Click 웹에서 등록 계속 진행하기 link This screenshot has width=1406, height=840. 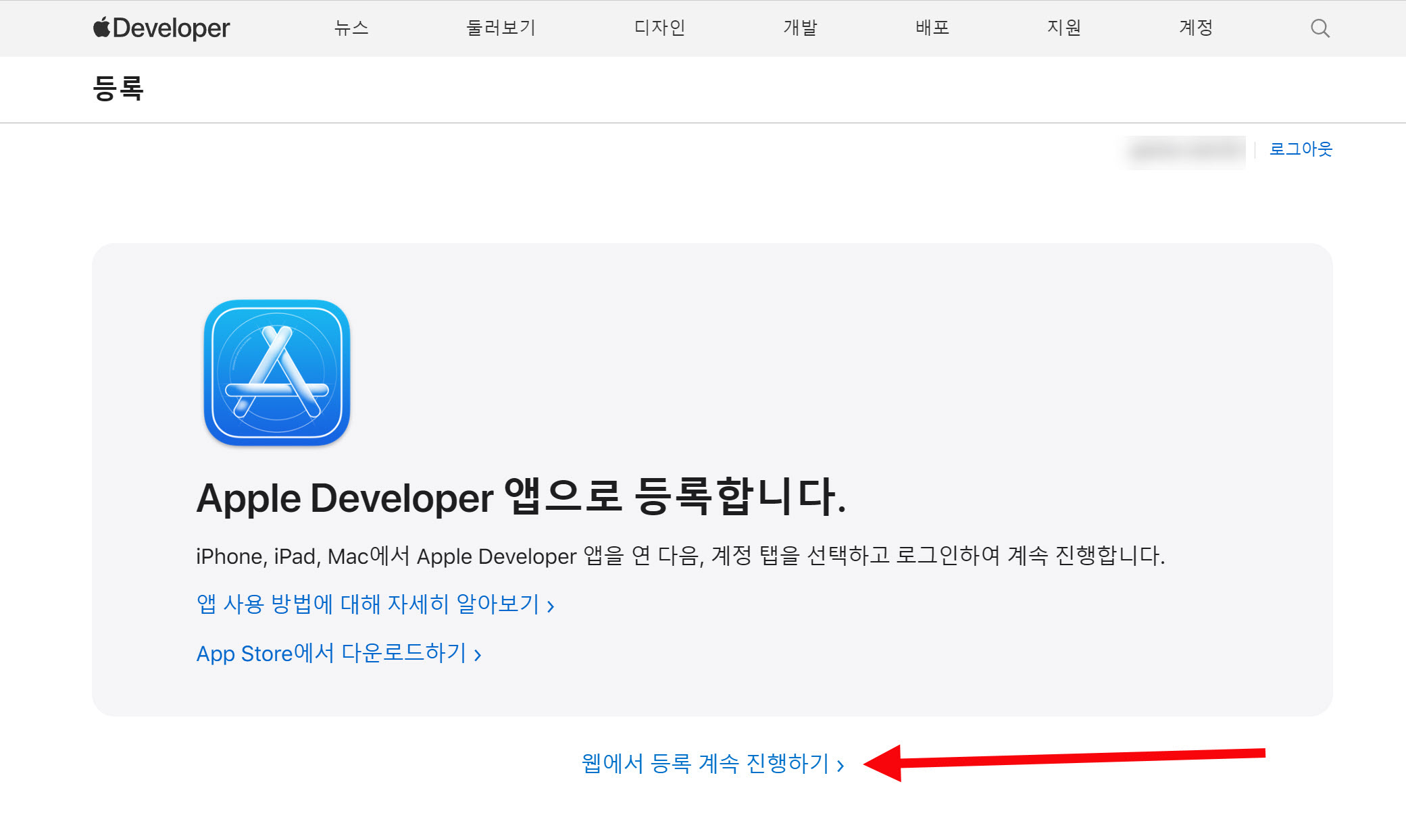click(x=706, y=764)
